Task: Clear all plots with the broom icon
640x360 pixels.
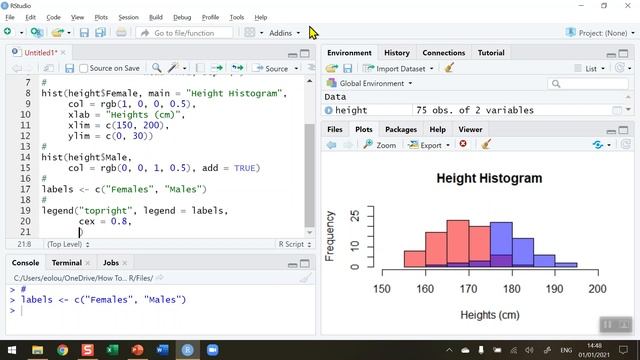Action: coord(486,144)
